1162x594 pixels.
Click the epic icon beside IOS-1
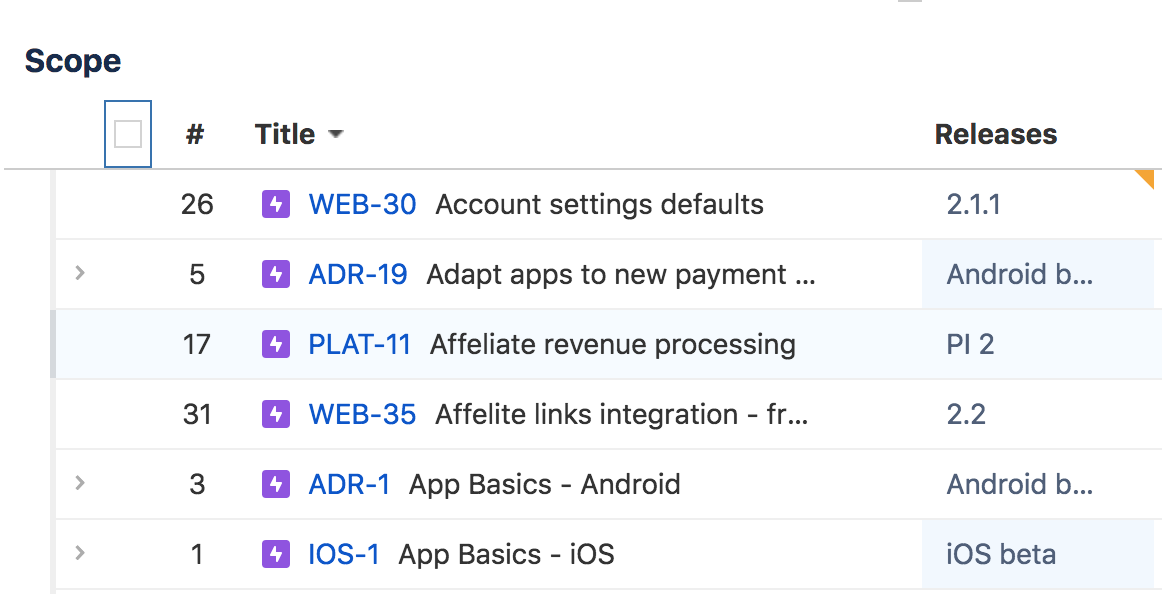pyautogui.click(x=276, y=555)
